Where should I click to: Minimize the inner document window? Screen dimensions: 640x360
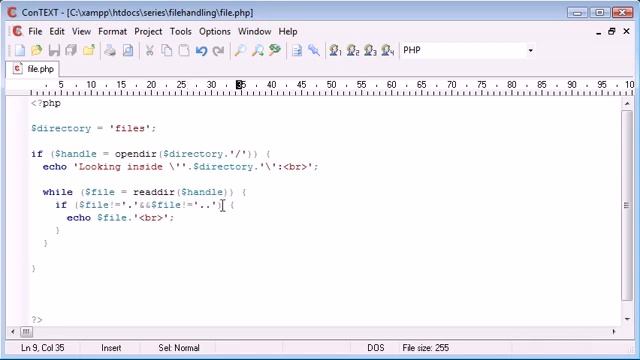598,32
